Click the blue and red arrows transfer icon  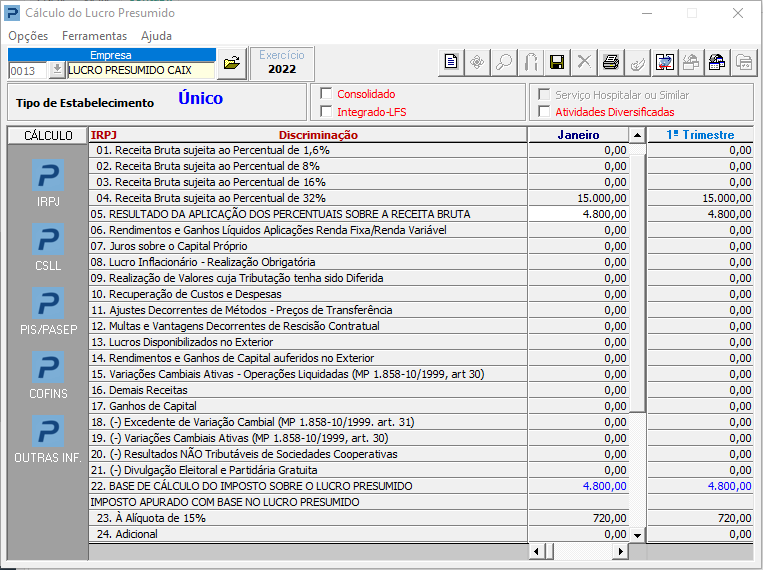click(x=664, y=62)
